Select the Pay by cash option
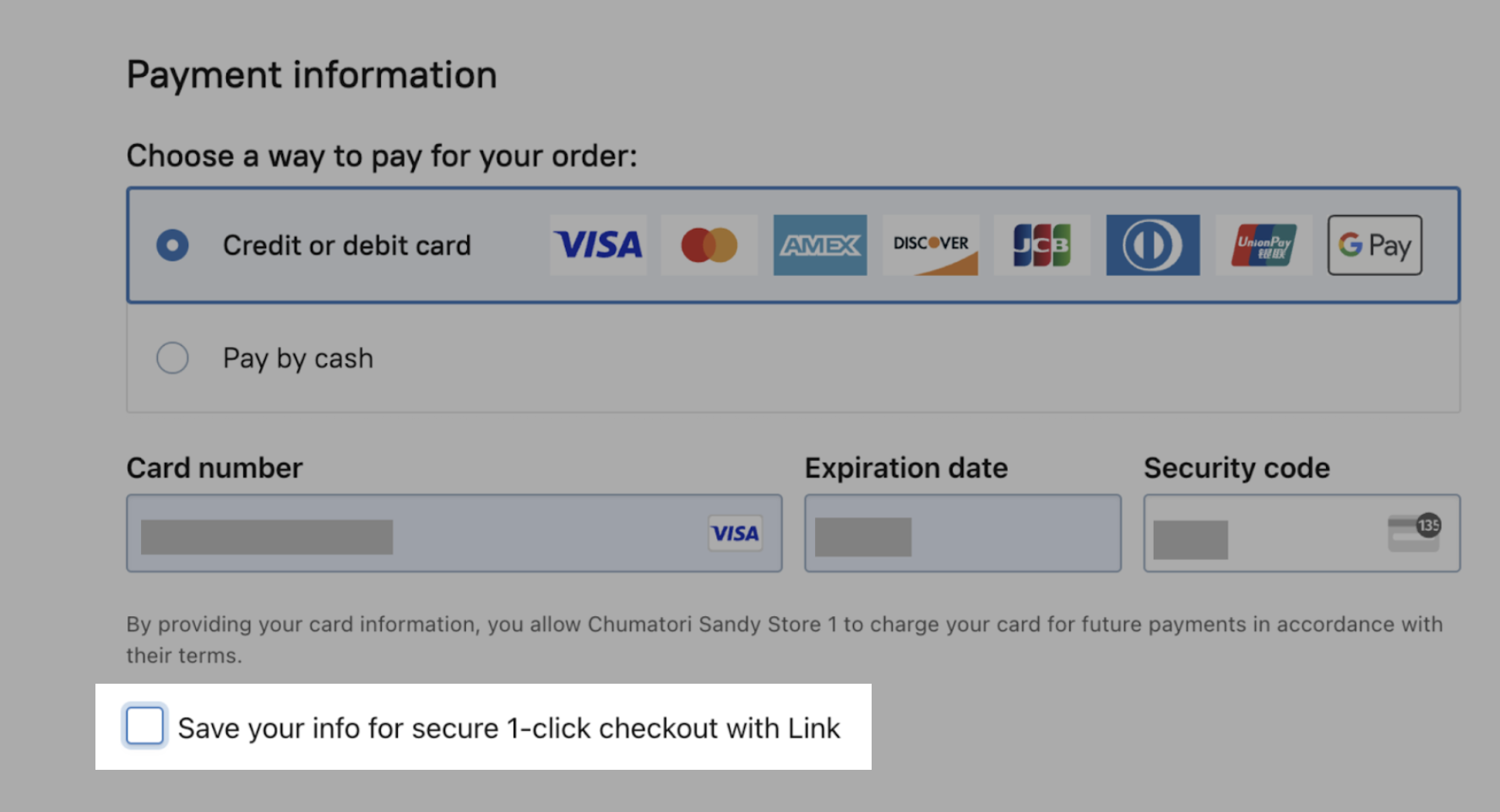 172,358
